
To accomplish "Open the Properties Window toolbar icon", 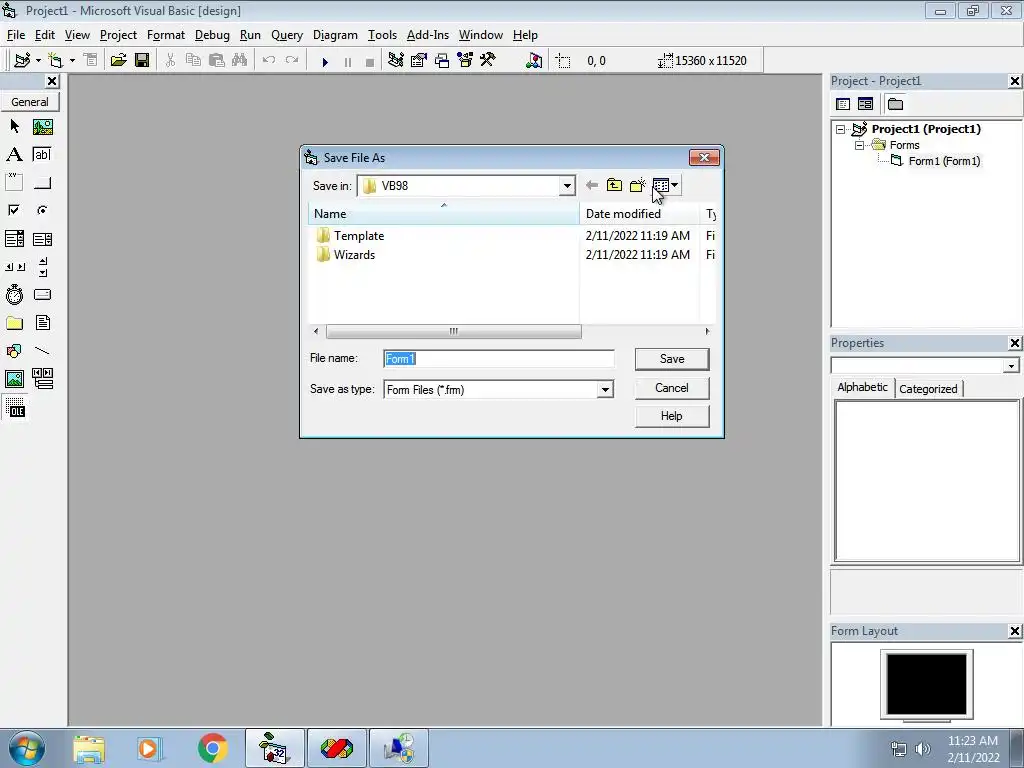I will [x=419, y=61].
